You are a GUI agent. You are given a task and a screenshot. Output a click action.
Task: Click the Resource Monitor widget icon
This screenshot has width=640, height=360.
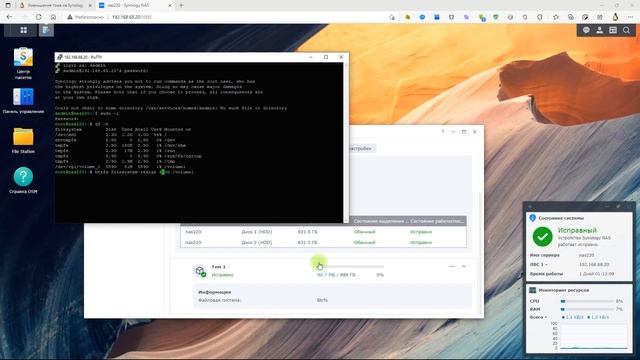pyautogui.click(x=532, y=290)
